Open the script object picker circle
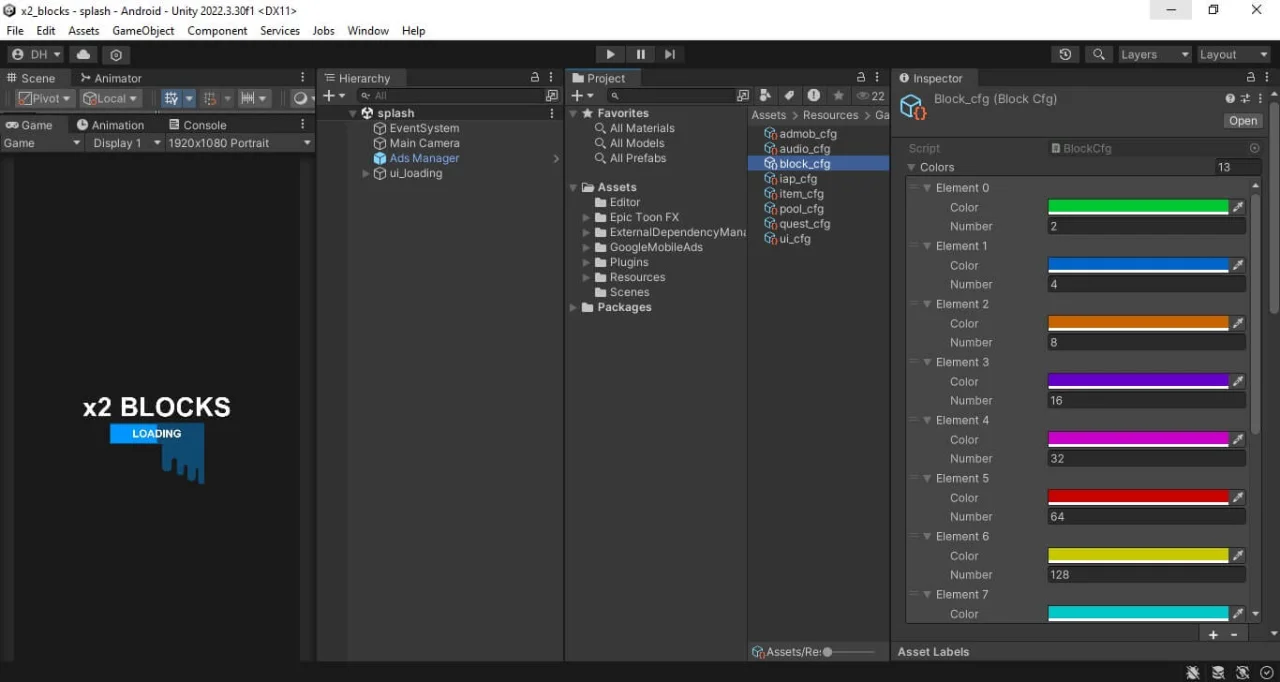The image size is (1280, 682). pyautogui.click(x=1255, y=148)
